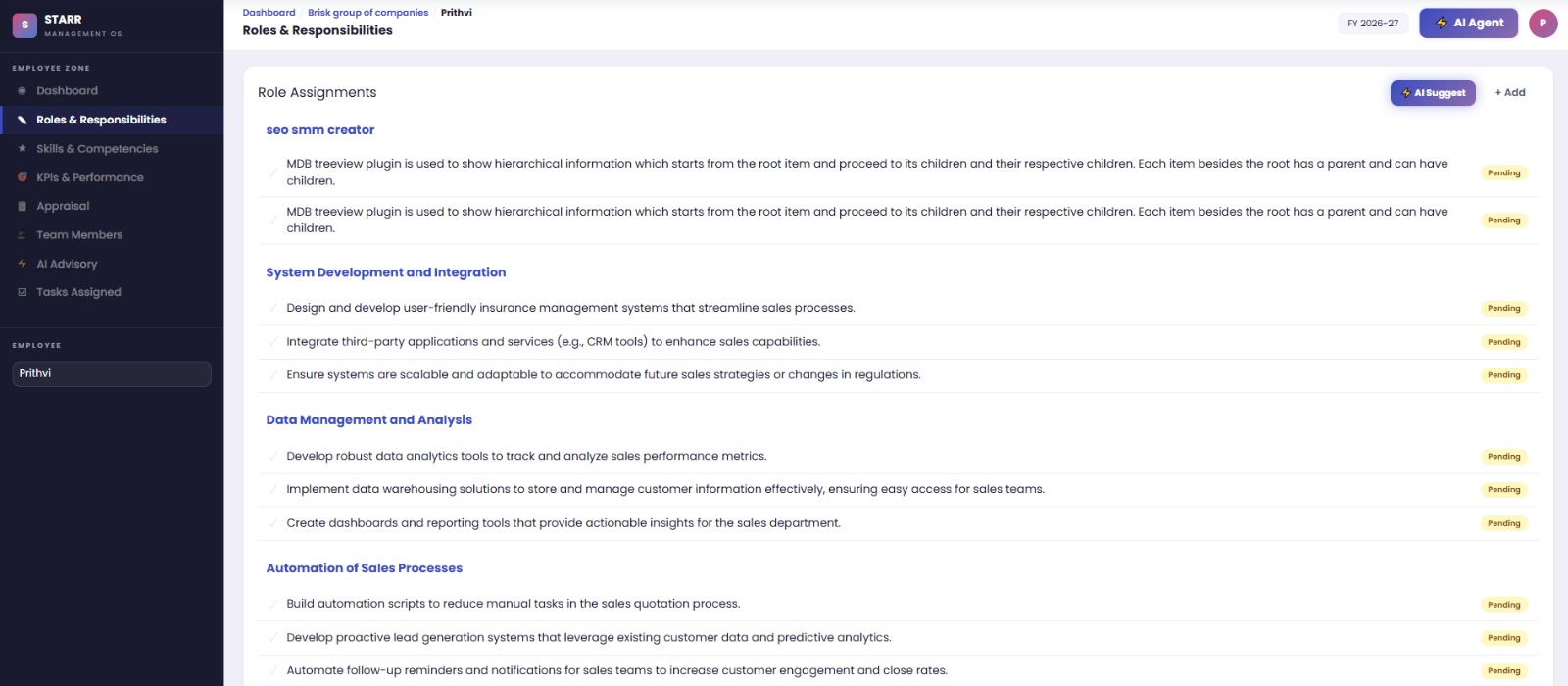Launch the AI Agent button
The image size is (1568, 686).
[x=1468, y=24]
